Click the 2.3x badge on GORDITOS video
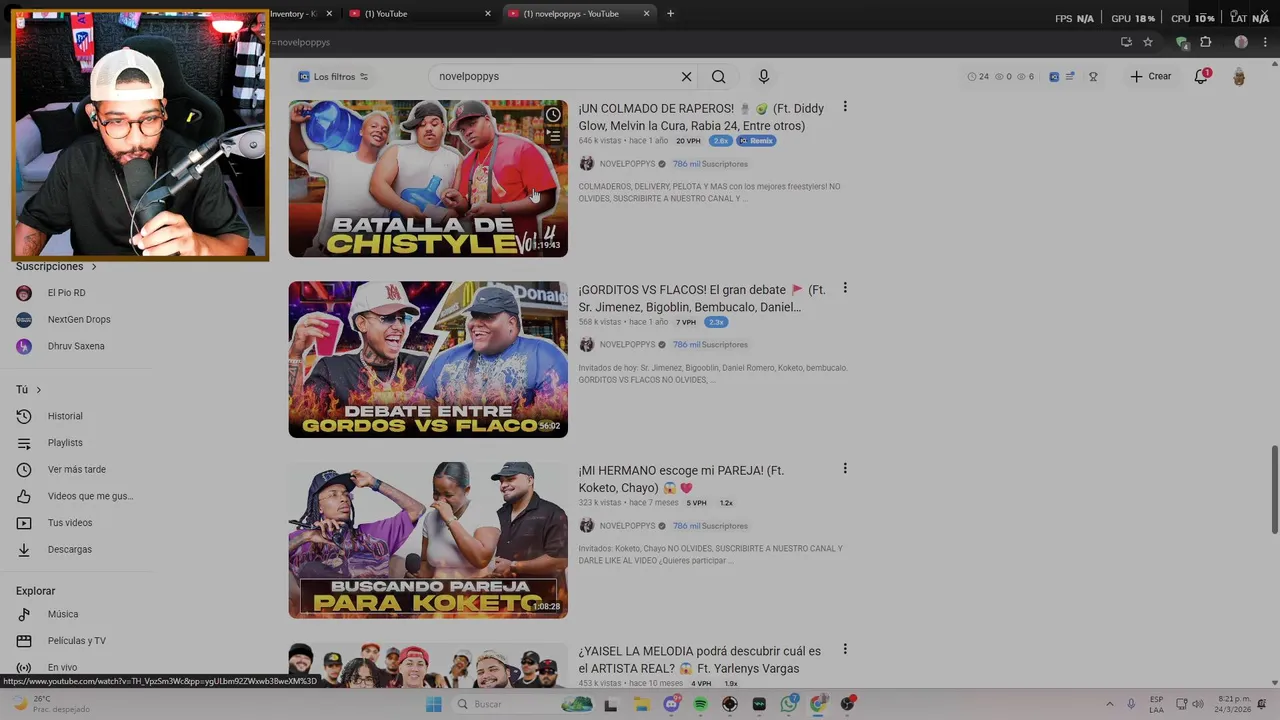The image size is (1280, 720). [715, 322]
